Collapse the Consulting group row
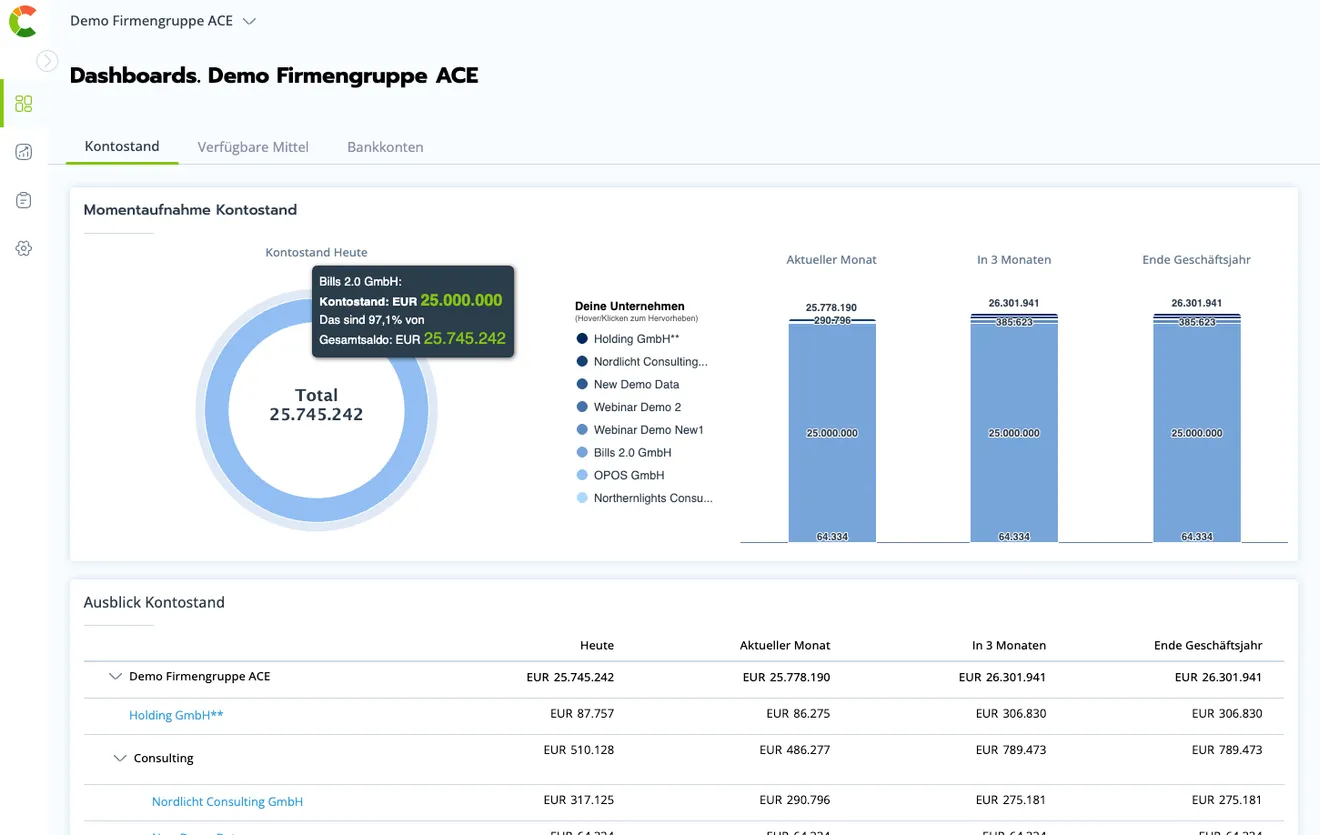Viewport: 1320px width, 835px height. [x=120, y=758]
